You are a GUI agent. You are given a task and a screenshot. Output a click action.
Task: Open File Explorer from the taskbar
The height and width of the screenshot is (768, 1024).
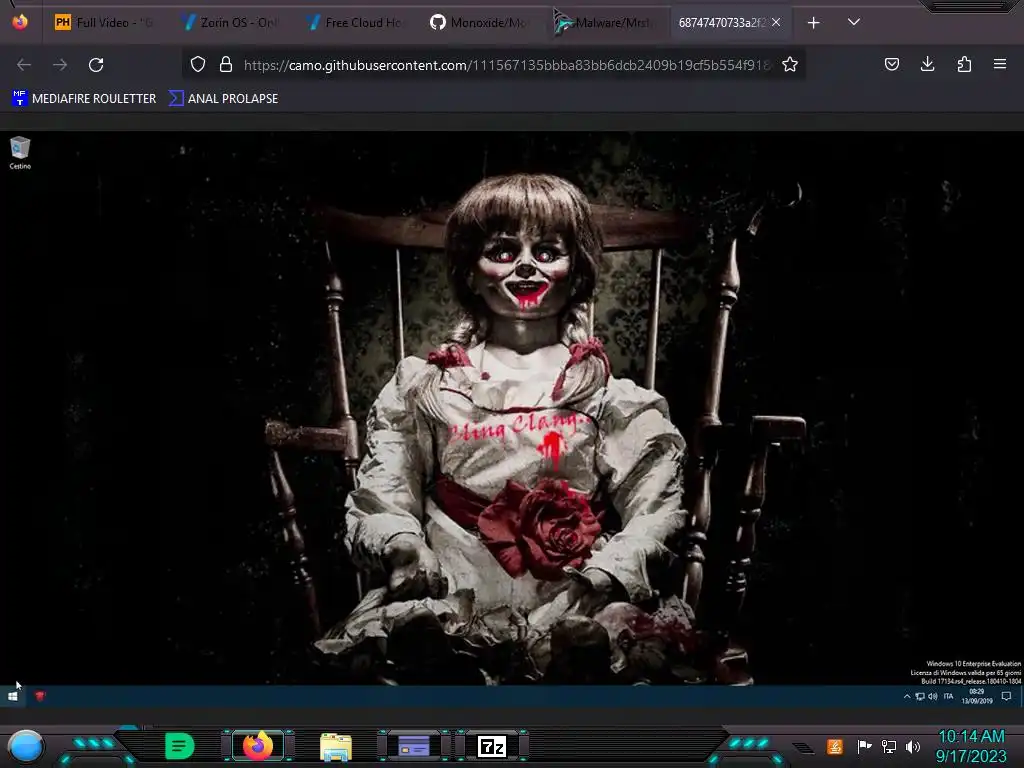[x=336, y=746]
